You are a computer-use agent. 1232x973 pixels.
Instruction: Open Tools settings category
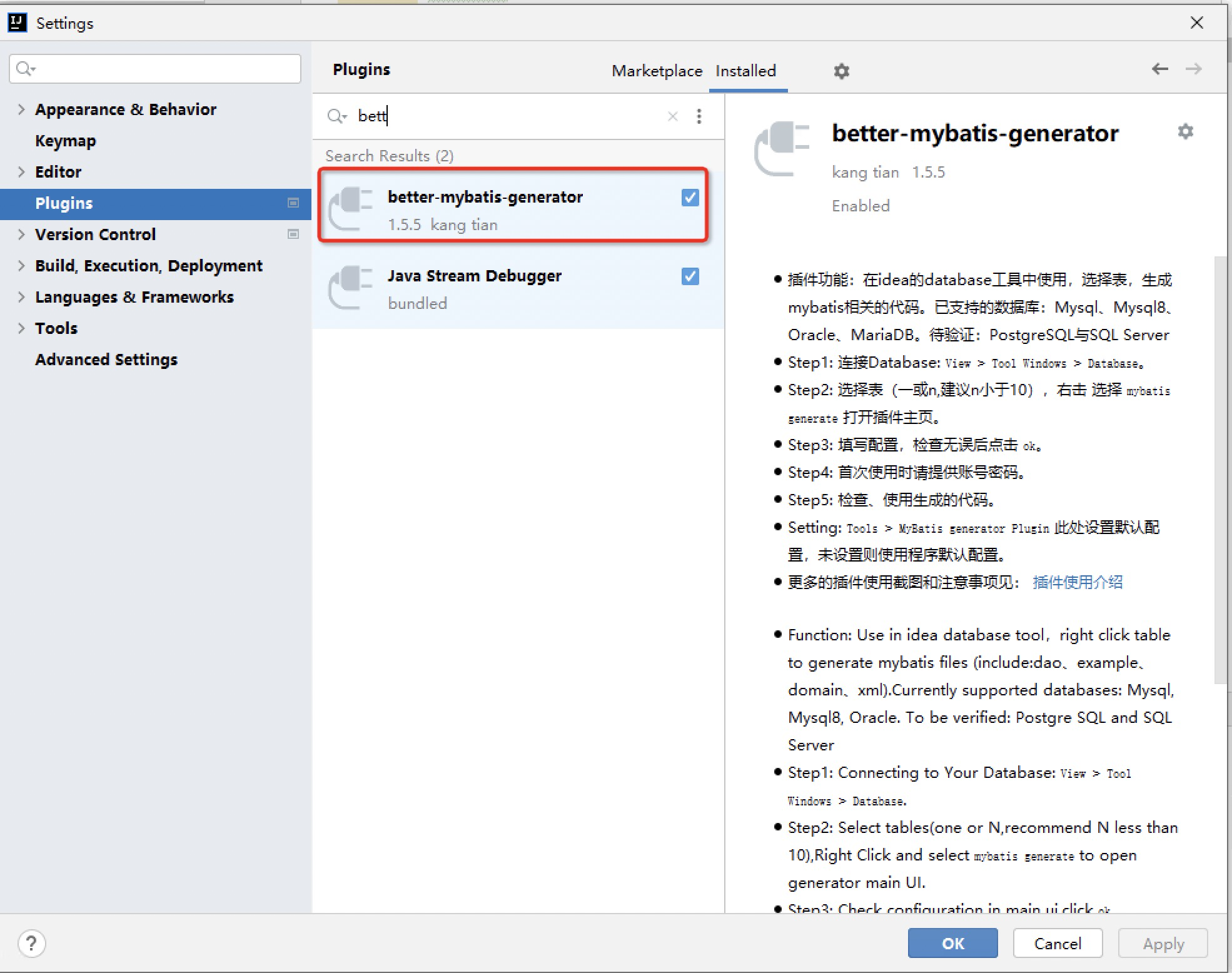click(56, 328)
